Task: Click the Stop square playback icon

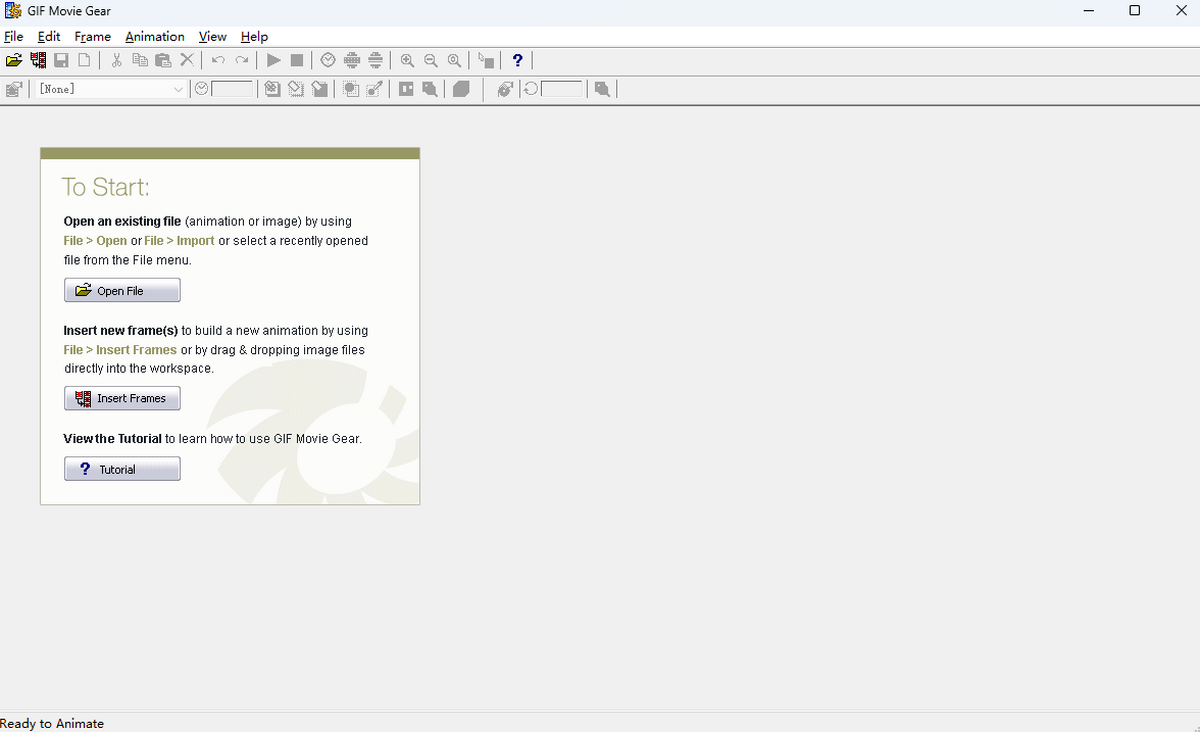Action: 297,61
